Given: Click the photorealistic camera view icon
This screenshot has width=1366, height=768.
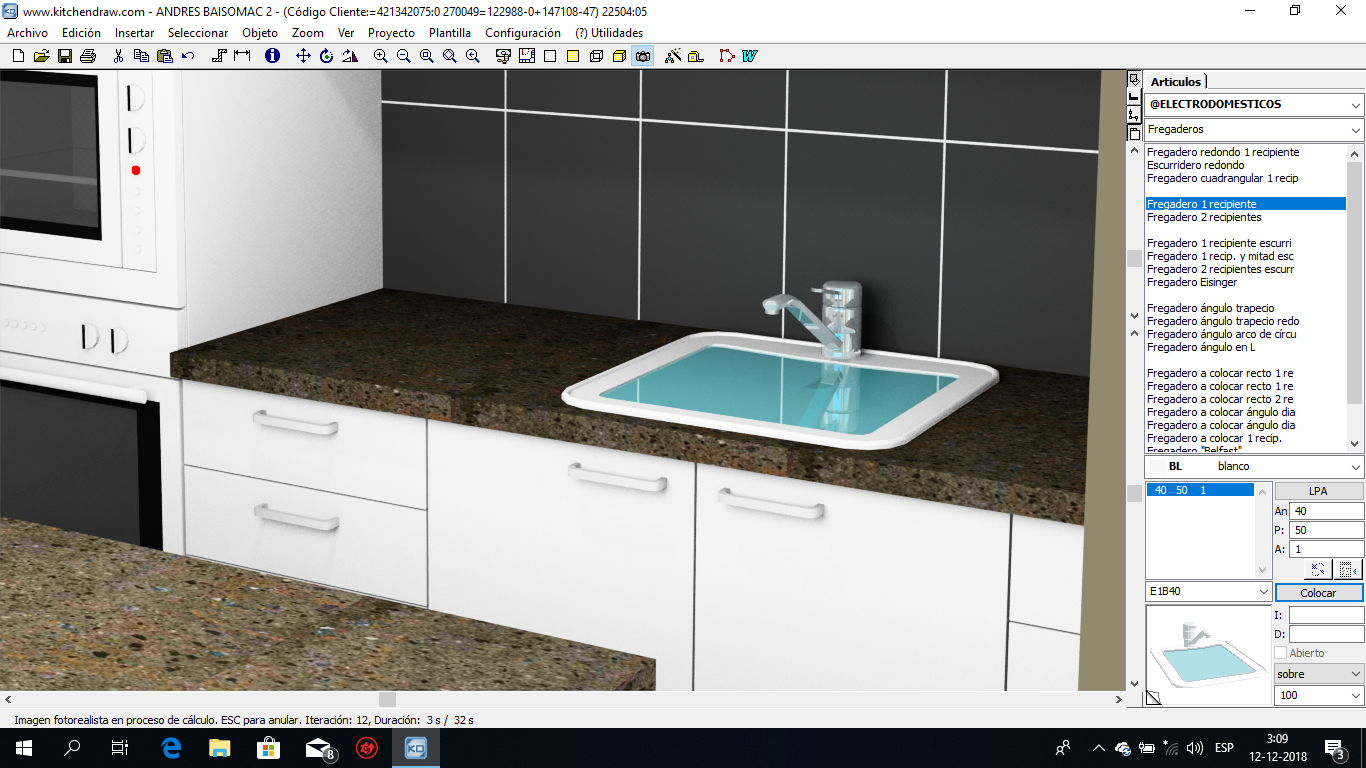Looking at the screenshot, I should [x=642, y=56].
